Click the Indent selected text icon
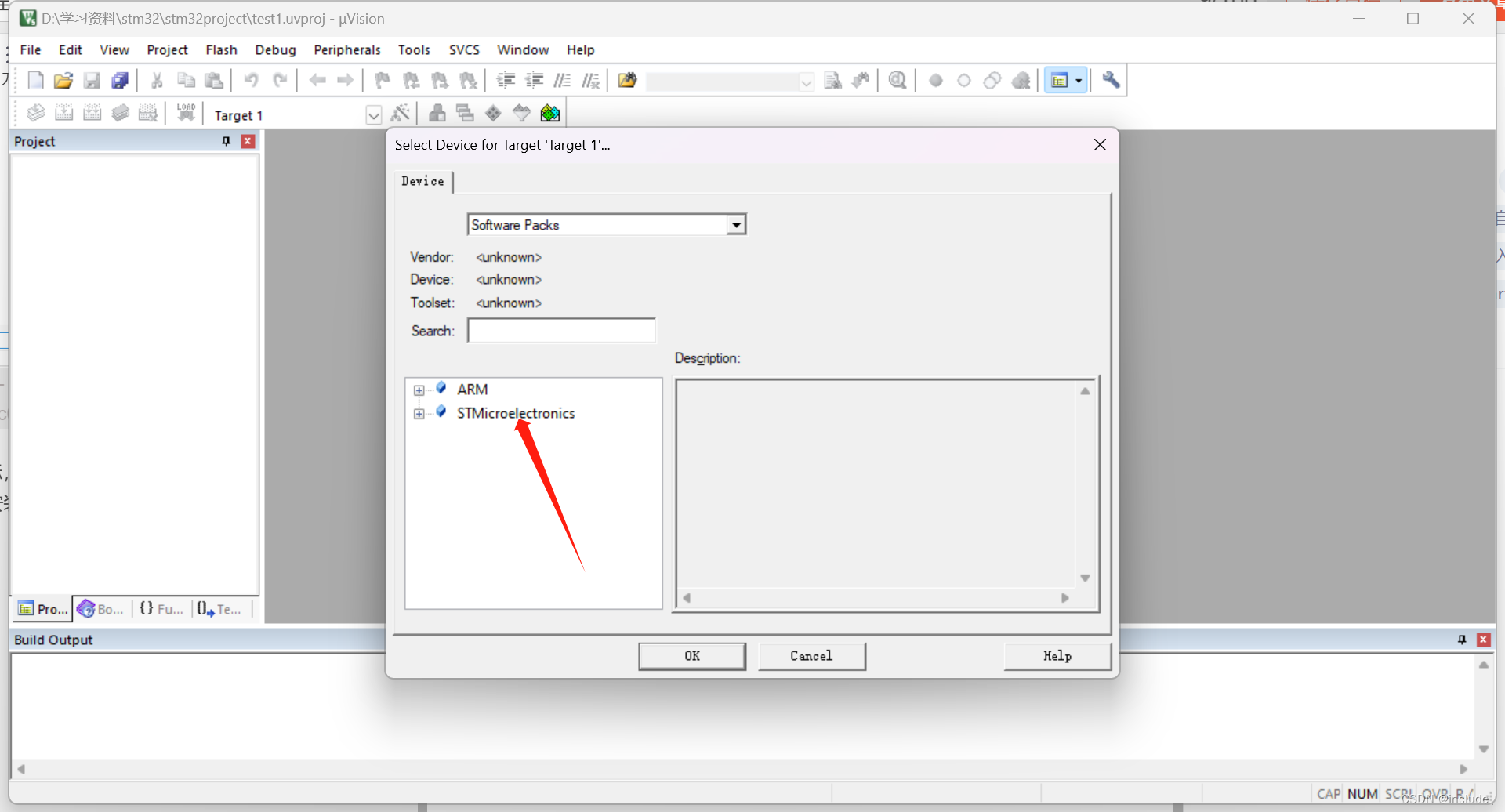1505x812 pixels. pyautogui.click(x=506, y=80)
